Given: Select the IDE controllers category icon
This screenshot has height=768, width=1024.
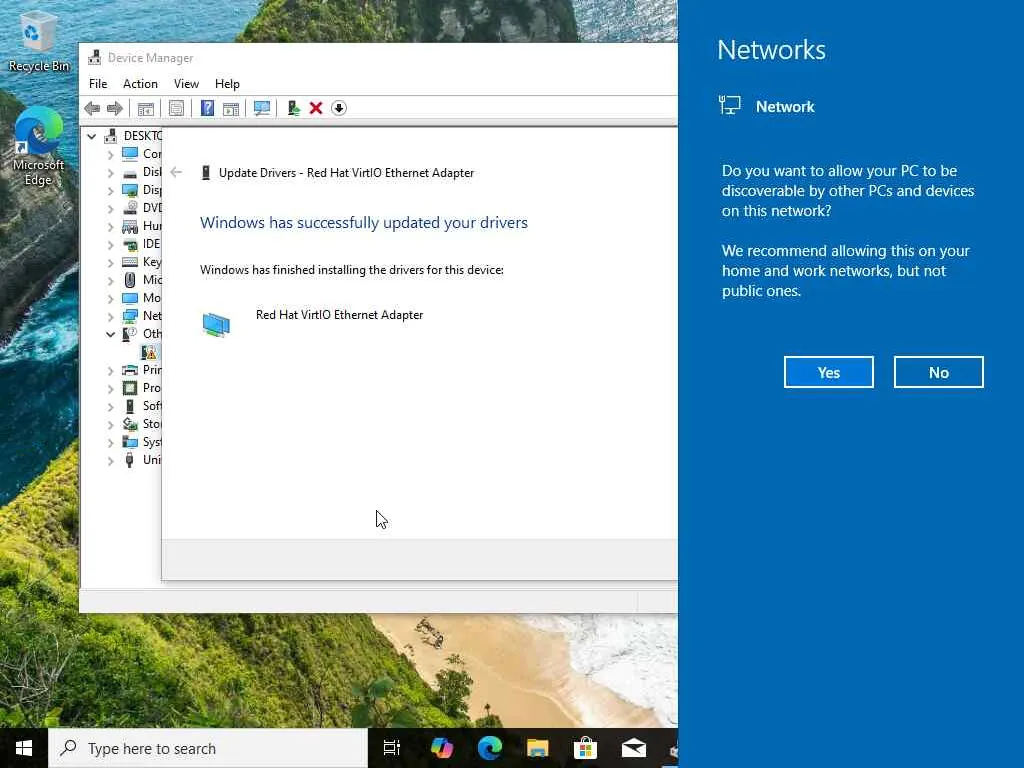Looking at the screenshot, I should tap(130, 244).
